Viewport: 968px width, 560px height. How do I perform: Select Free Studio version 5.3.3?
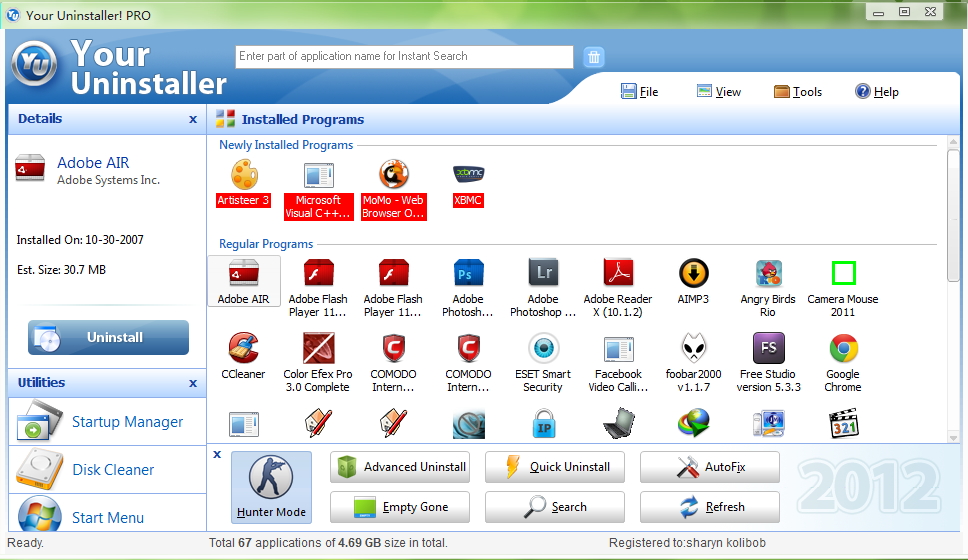pos(768,363)
